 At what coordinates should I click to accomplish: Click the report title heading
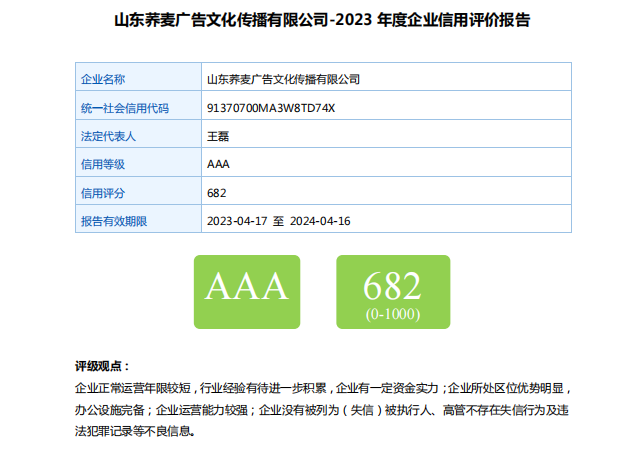click(322, 19)
